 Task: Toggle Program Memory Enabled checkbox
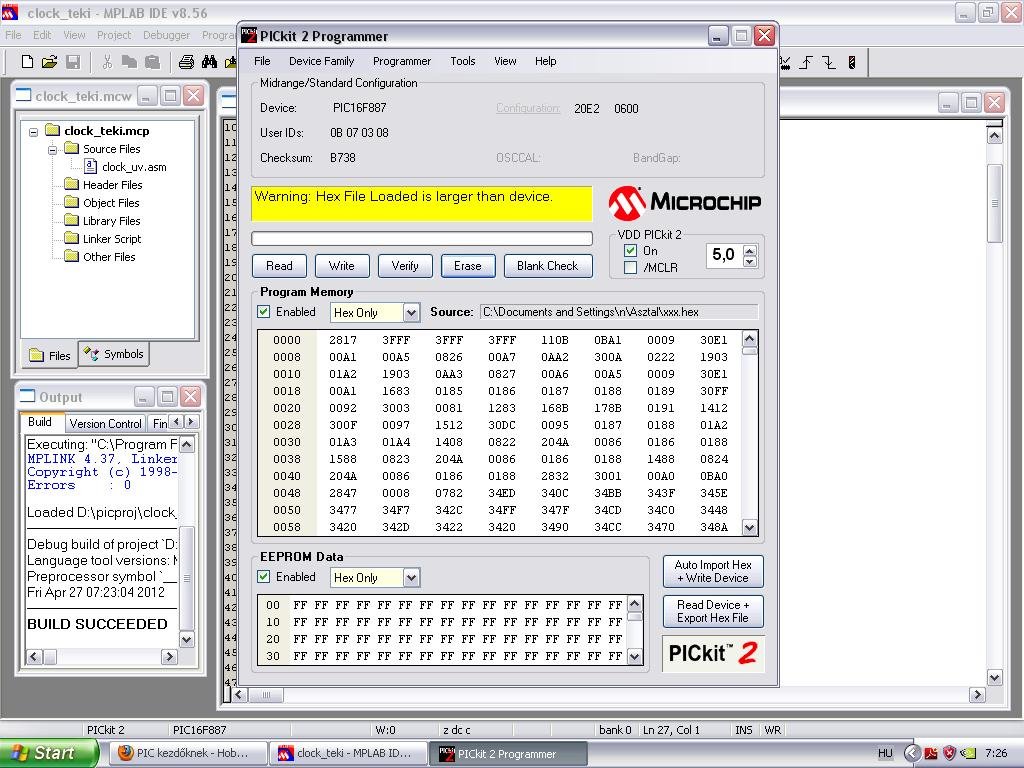coord(263,312)
